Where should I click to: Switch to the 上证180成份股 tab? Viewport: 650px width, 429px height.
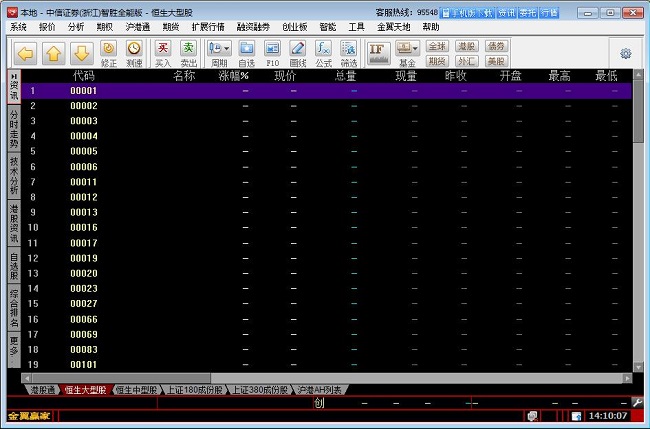(x=194, y=390)
